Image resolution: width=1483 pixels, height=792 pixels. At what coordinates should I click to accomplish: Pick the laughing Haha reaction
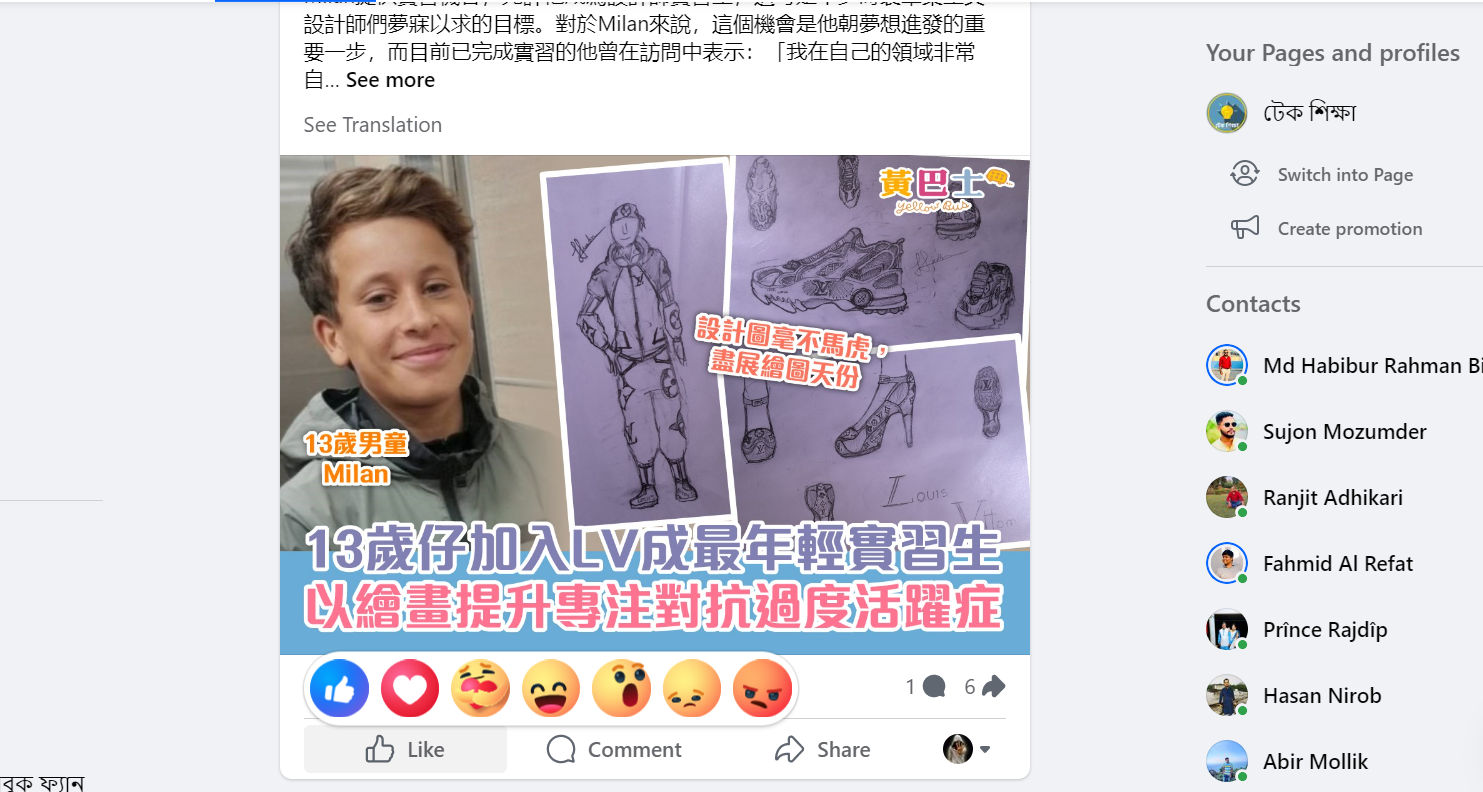click(551, 688)
